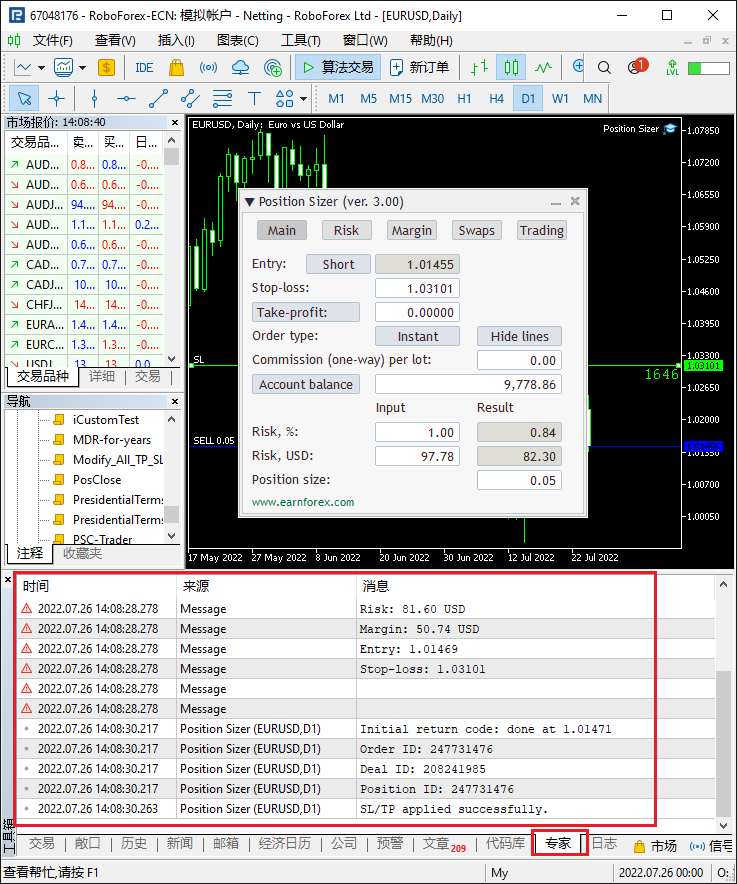Screen dimensions: 737x884
Task: Select the iCustomTest item in Navigator
Action: pyautogui.click(x=105, y=420)
